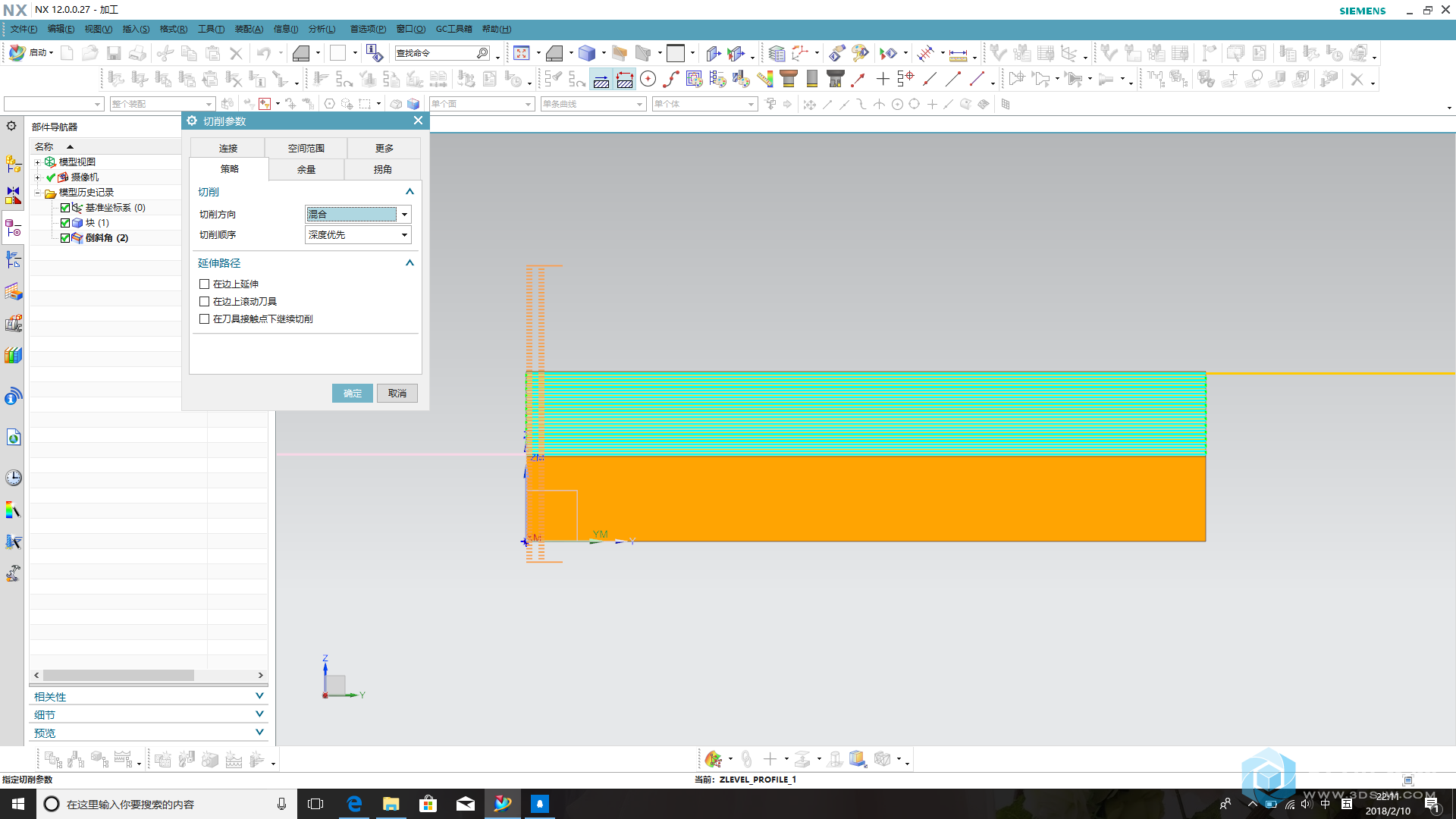Expand the 相关性 panel

click(x=259, y=696)
